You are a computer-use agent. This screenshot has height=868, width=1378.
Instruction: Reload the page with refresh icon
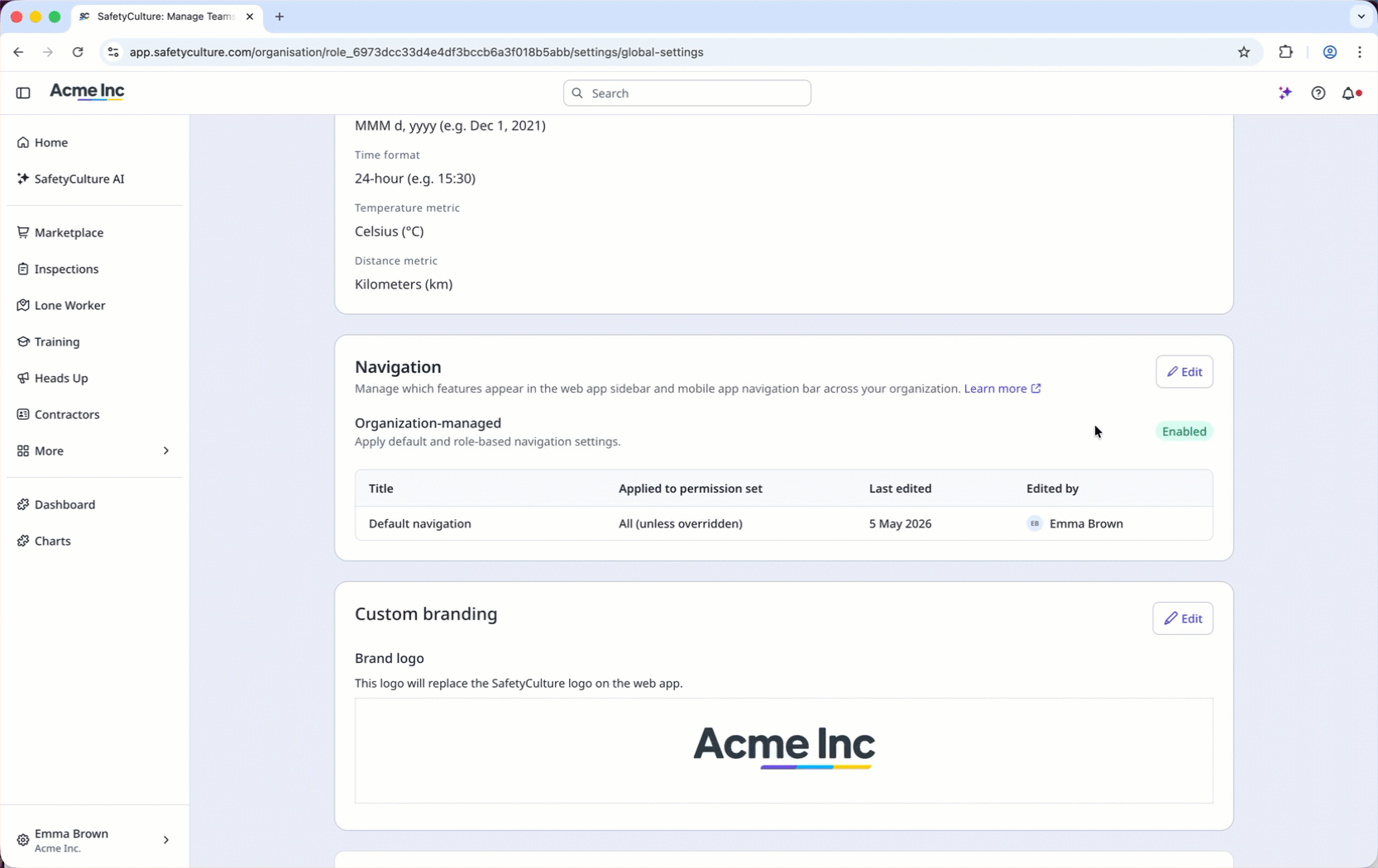78,52
